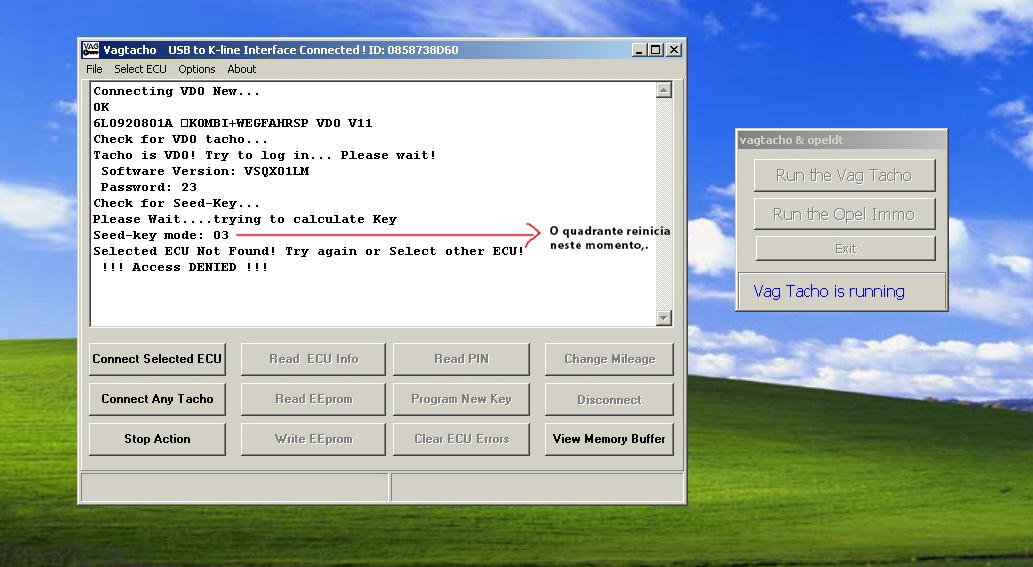
Task: Click log line '6L0920801A KOMBI+WEGFAHRSP VDO V11'
Action: (233, 123)
